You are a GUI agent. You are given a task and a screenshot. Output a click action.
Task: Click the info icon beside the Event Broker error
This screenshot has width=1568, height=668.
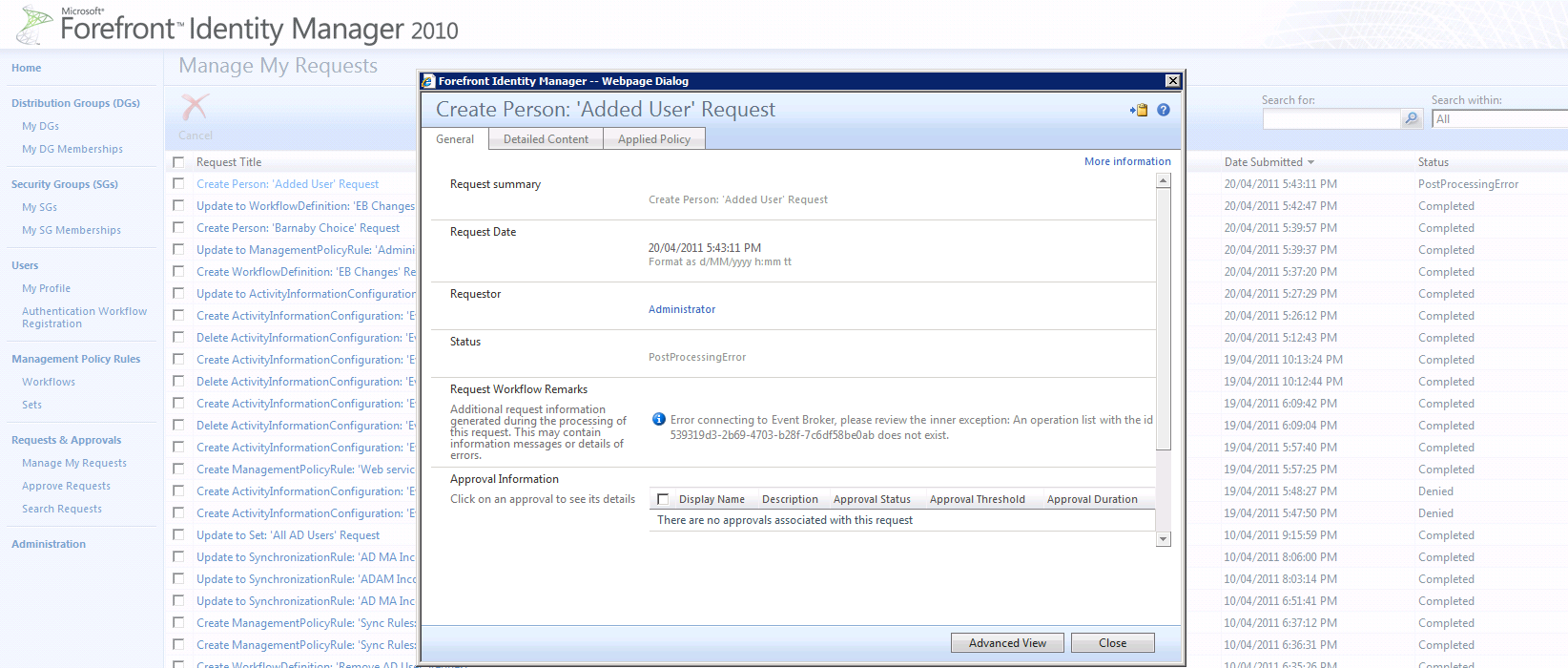click(658, 419)
